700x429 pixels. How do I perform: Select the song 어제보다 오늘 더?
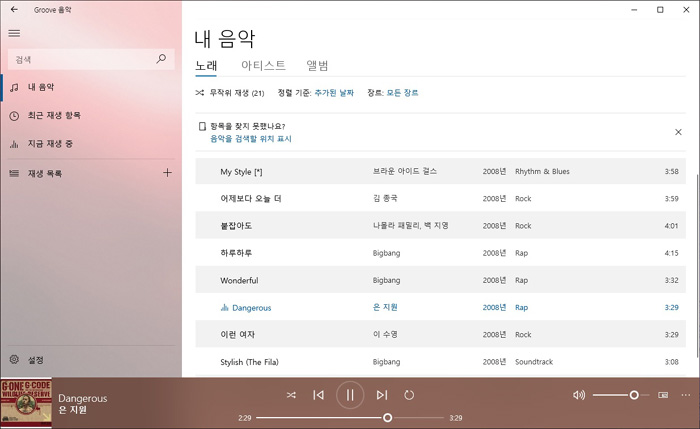coord(440,199)
